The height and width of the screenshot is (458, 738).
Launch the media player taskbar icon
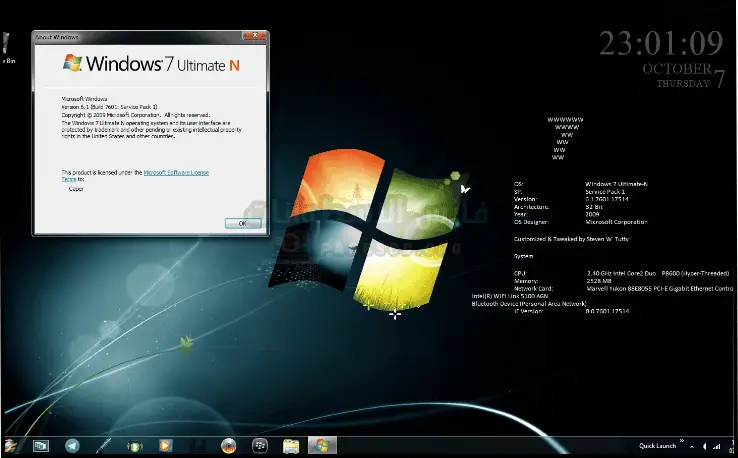[x=165, y=446]
